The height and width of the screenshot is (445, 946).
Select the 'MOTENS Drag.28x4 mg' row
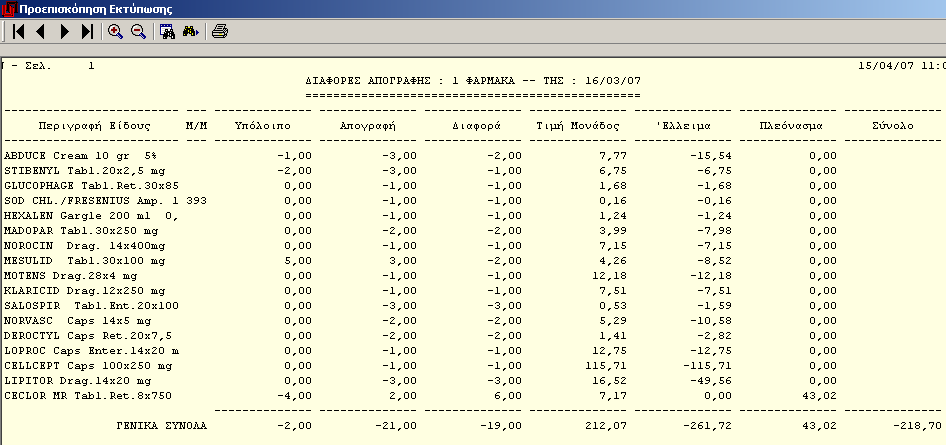[421, 276]
